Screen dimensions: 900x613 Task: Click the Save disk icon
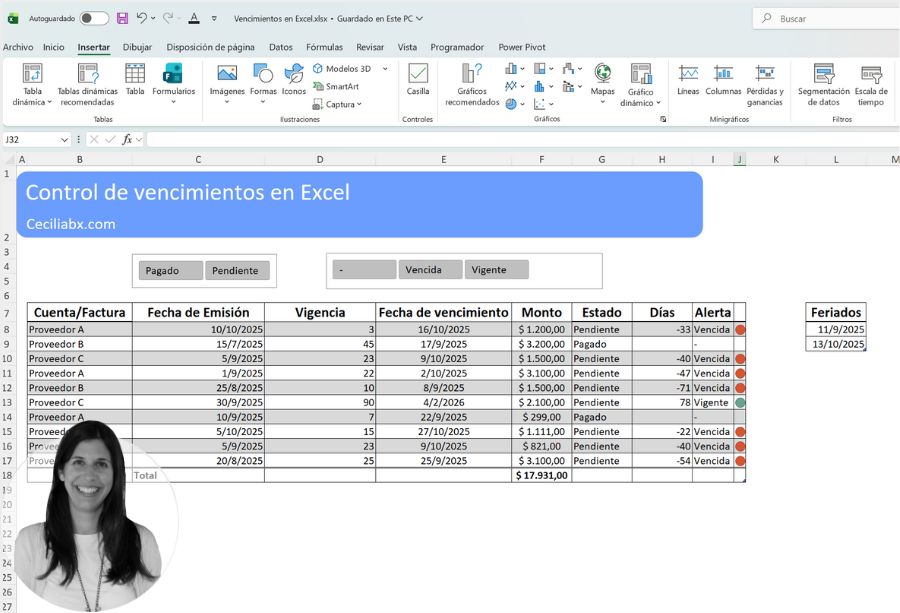[x=122, y=18]
